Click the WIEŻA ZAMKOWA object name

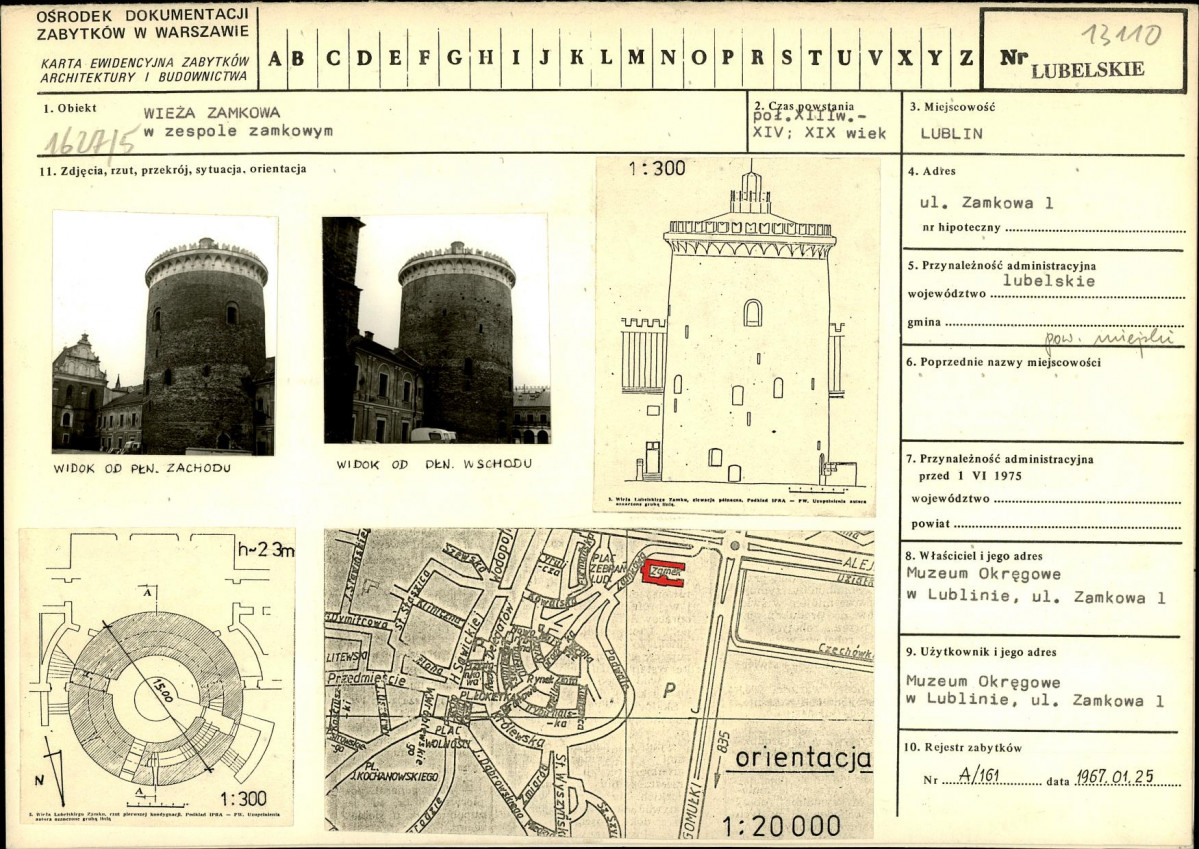click(211, 113)
